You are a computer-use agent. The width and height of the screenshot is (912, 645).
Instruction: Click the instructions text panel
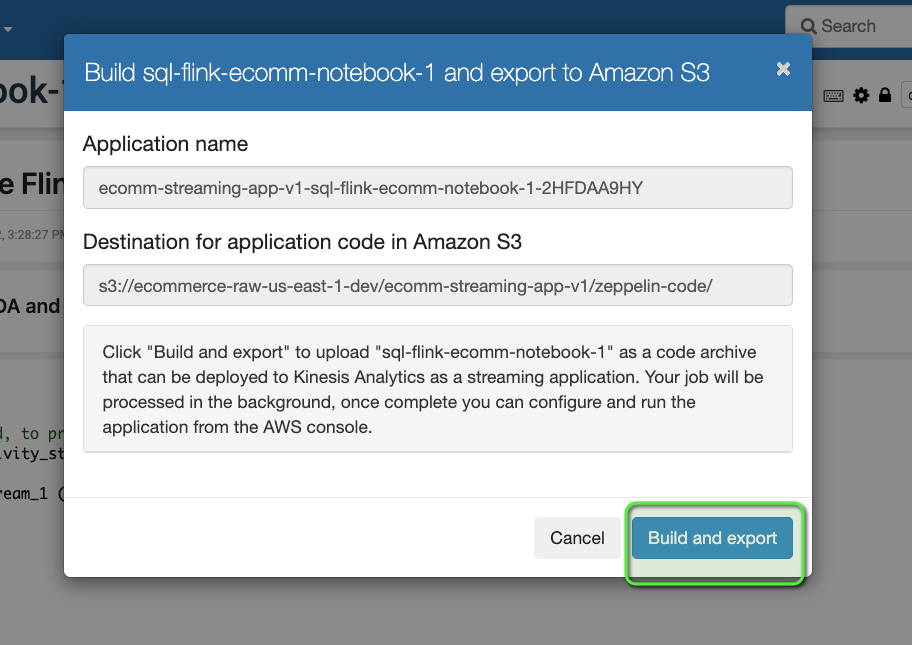point(437,388)
